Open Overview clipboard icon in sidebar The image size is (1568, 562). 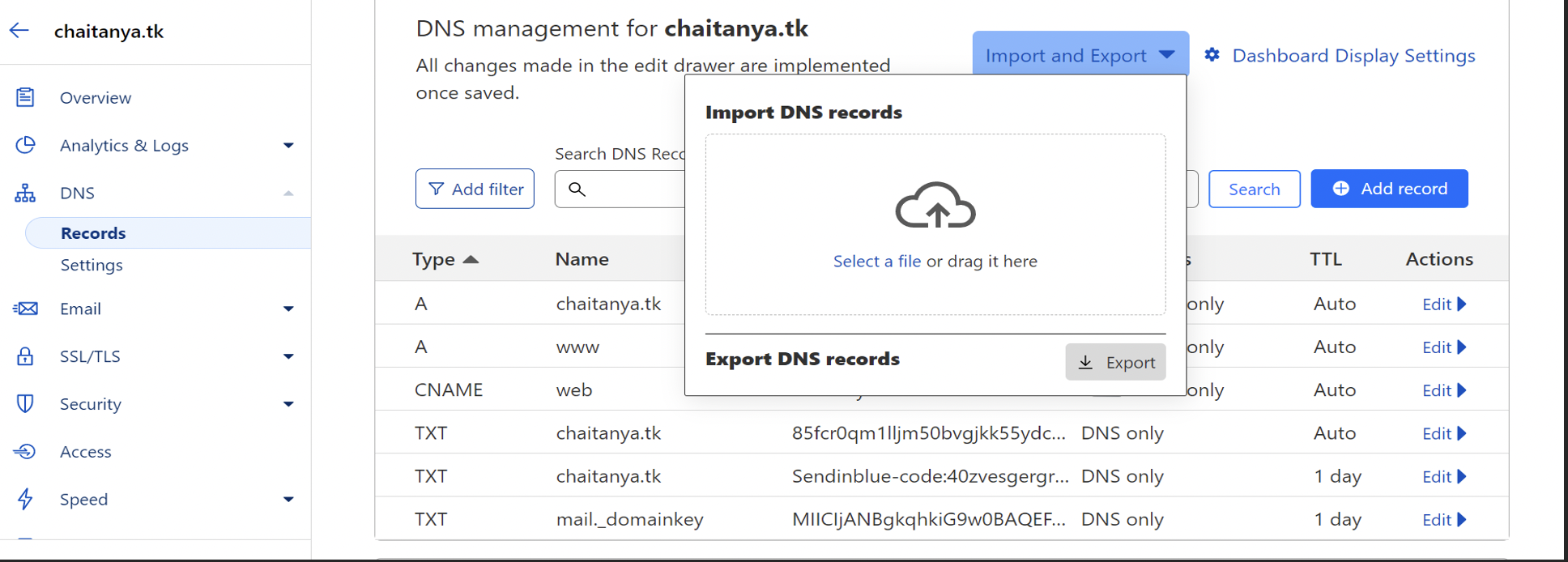point(25,97)
